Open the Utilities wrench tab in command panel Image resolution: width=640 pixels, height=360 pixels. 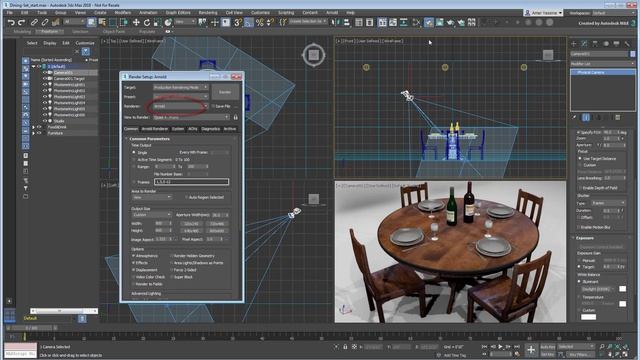tap(627, 43)
